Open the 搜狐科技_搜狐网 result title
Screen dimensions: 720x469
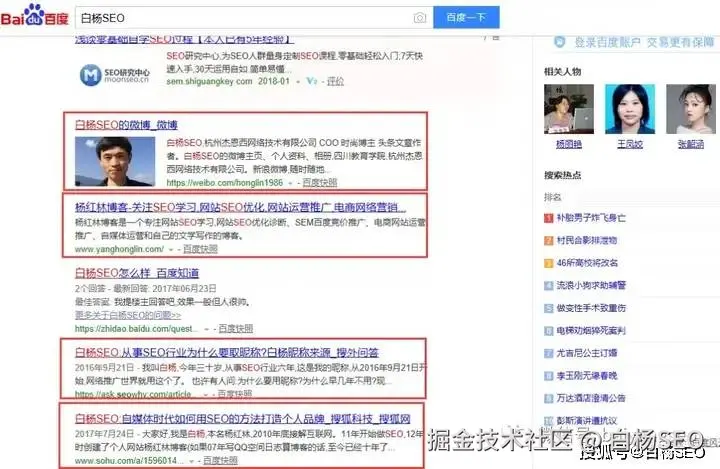243,418
